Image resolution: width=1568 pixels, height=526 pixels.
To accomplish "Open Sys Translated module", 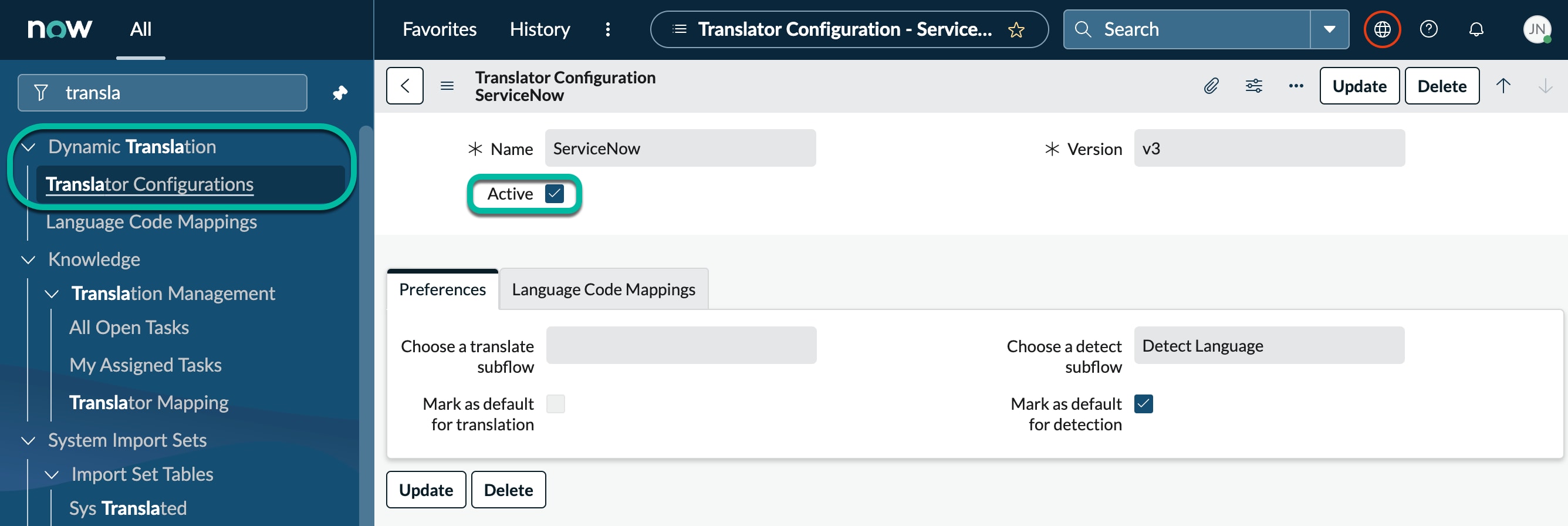I will (128, 508).
